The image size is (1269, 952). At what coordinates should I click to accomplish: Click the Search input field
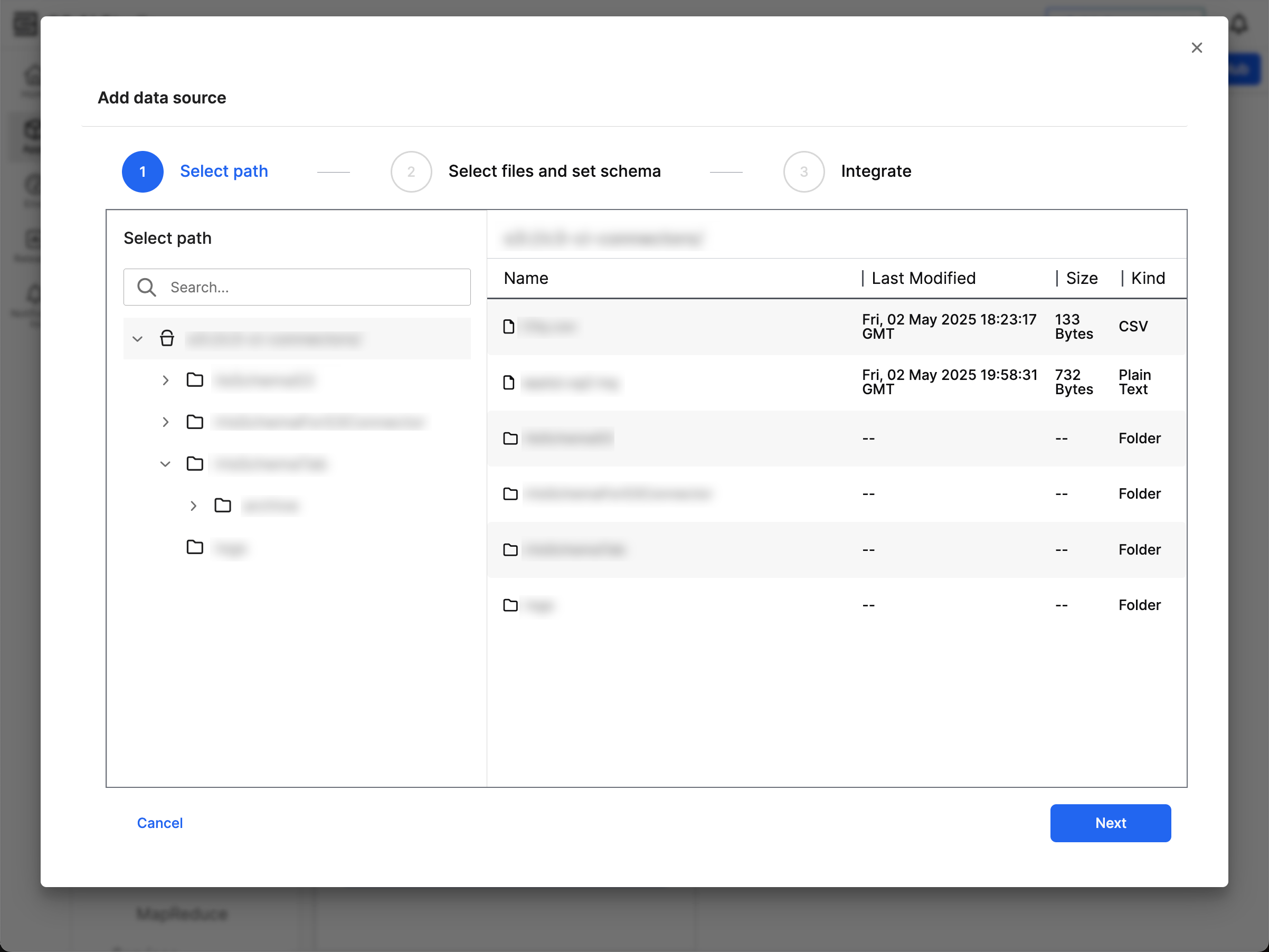(x=316, y=287)
